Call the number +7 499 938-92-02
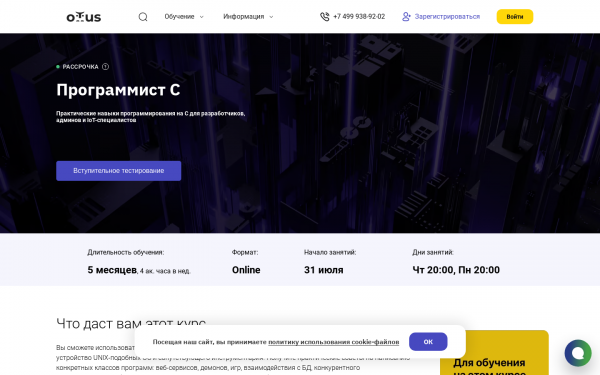This screenshot has height=375, width=600. (x=359, y=17)
